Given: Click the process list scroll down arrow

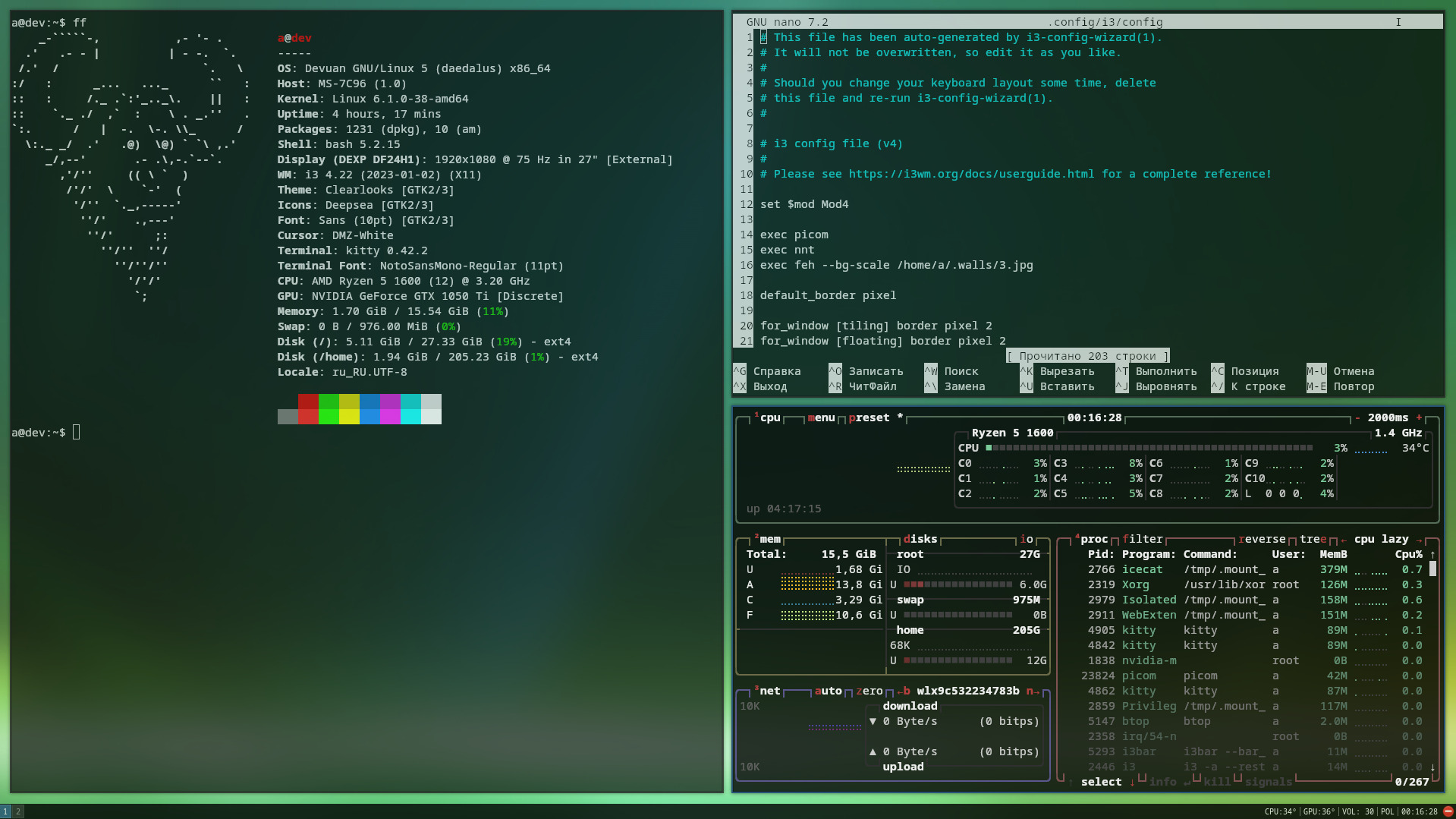Looking at the screenshot, I should 1432,767.
